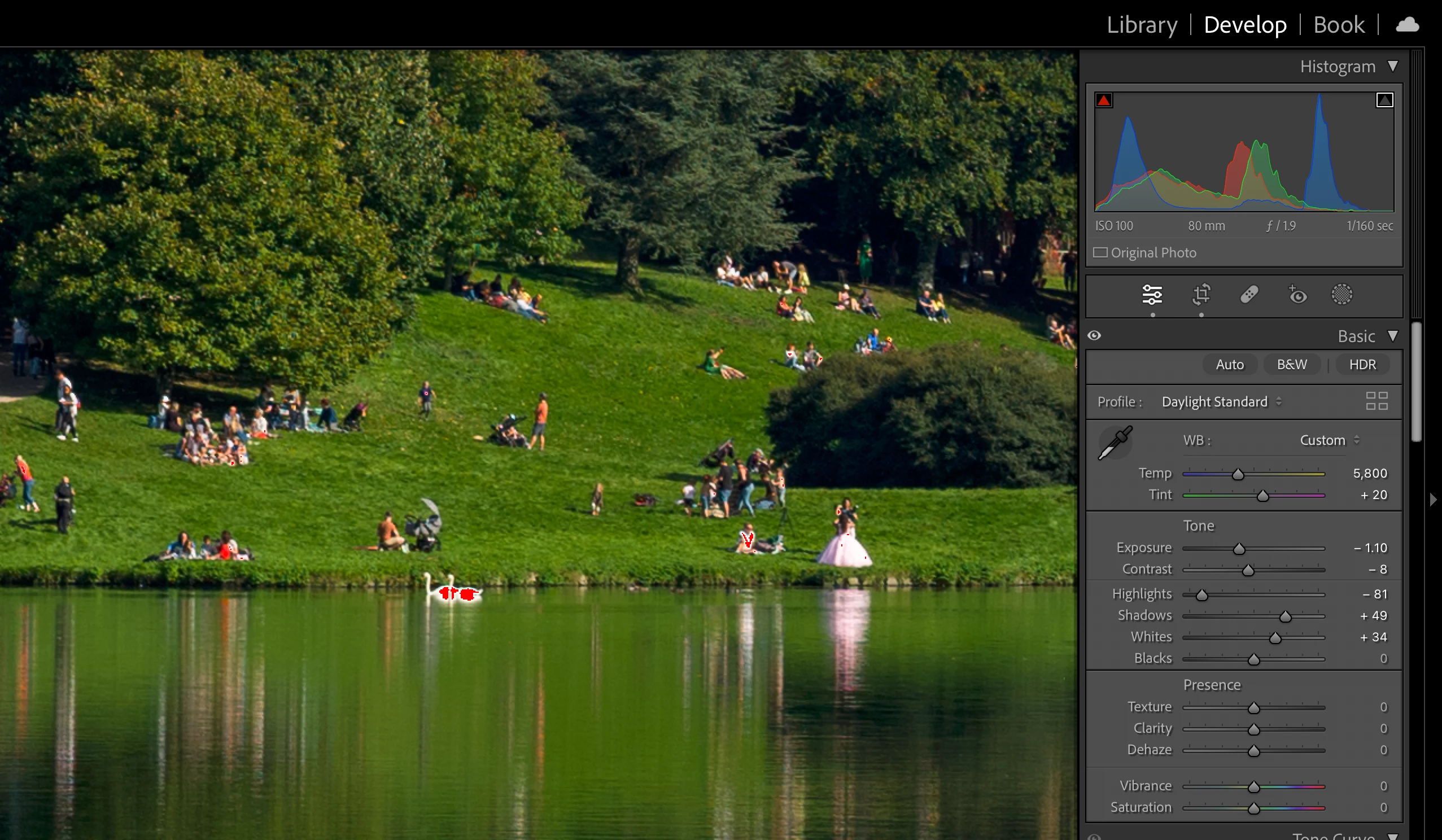Choose the Red Eye correction tool

(x=1297, y=295)
